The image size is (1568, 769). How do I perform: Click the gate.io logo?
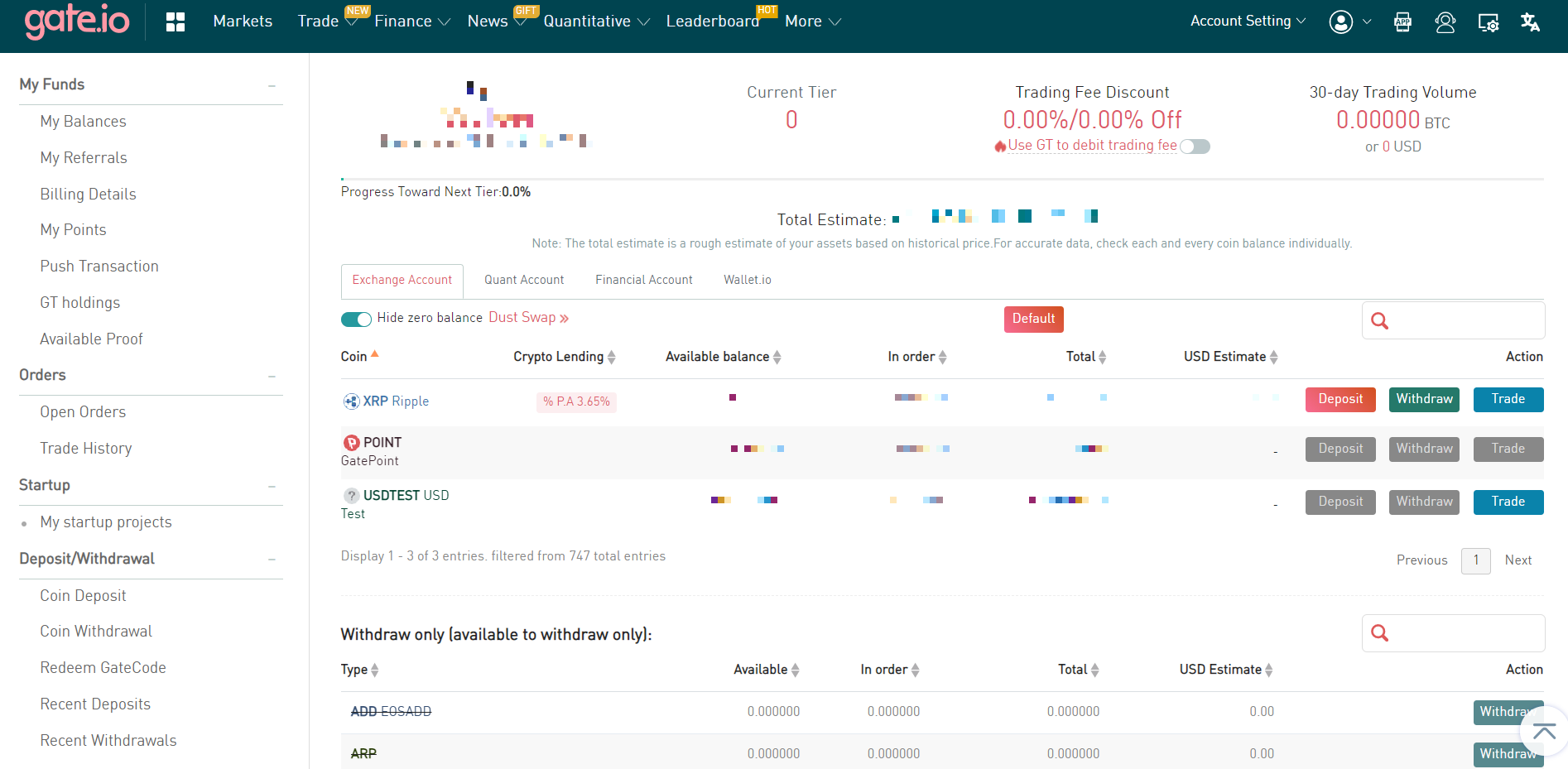pyautogui.click(x=77, y=21)
